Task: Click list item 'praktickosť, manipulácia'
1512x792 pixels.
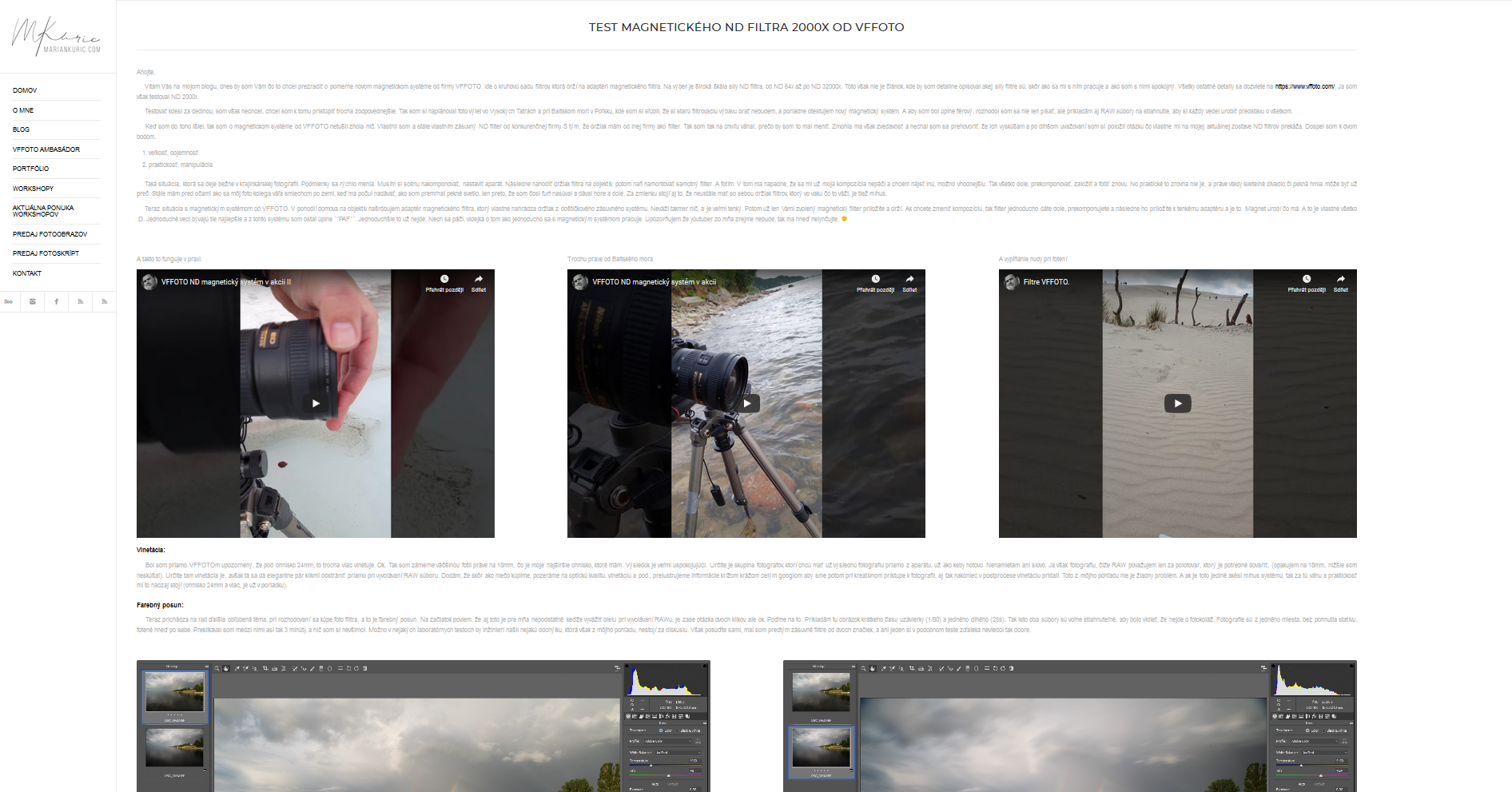Action: point(180,165)
